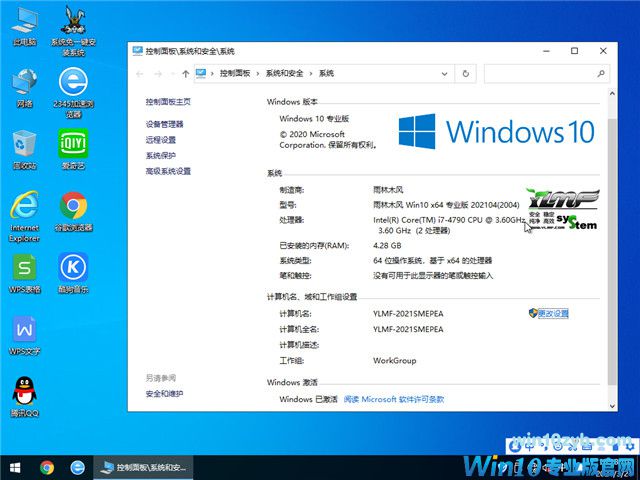Open the 系统免一键安装系统 rabbit icon
Screen dimensions: 640x480
click(x=73, y=31)
